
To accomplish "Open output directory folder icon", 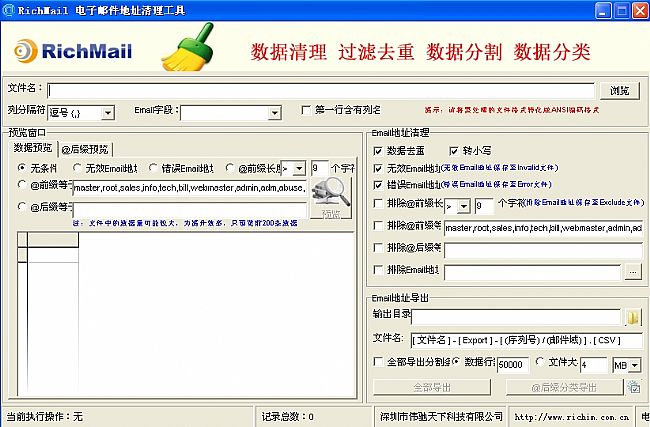I will 633,318.
